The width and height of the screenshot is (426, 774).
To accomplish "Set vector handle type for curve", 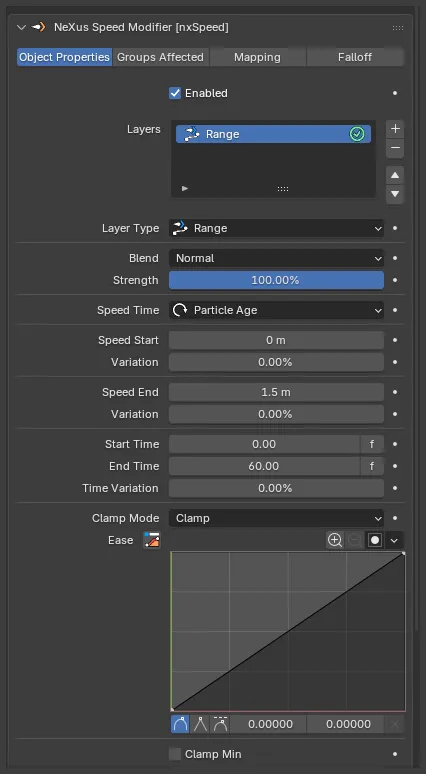I will (200, 724).
